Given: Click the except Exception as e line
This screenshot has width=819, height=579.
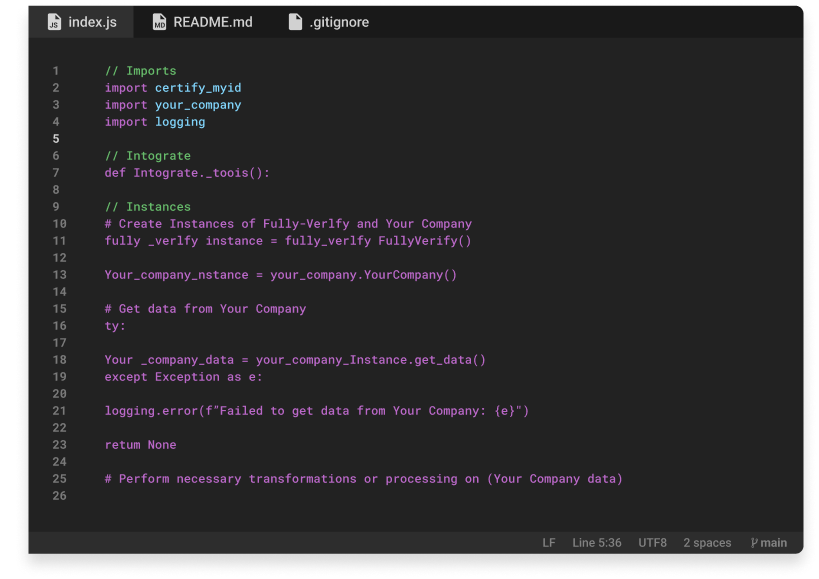Looking at the screenshot, I should (183, 377).
